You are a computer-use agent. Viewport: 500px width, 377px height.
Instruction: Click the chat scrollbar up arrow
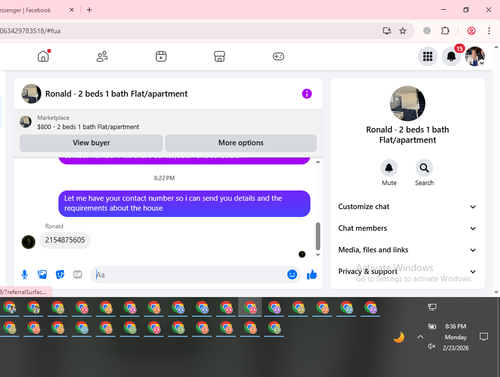318,162
